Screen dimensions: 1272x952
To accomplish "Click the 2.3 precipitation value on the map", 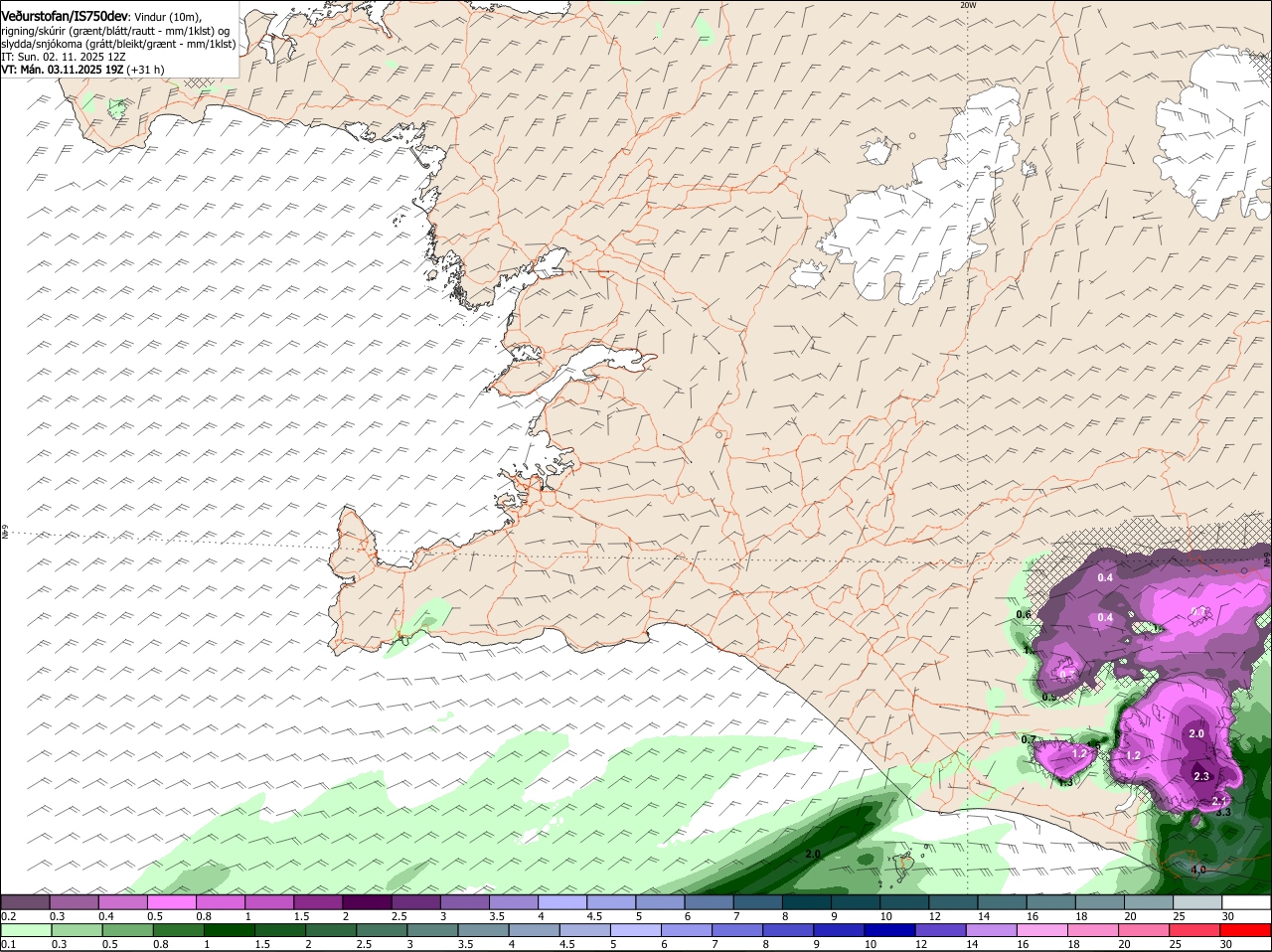I will coord(1201,776).
